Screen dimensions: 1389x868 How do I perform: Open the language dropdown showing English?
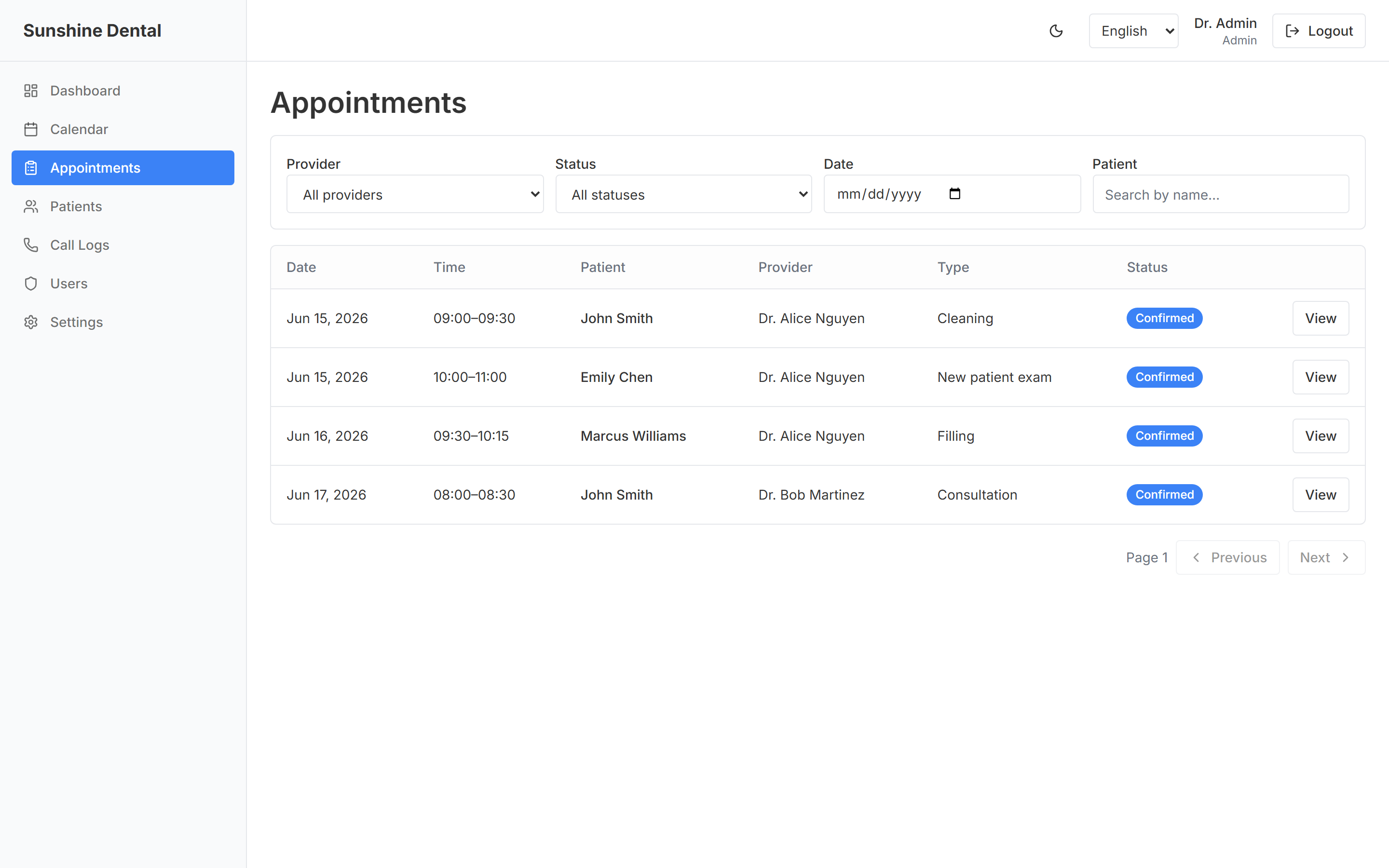[1133, 31]
